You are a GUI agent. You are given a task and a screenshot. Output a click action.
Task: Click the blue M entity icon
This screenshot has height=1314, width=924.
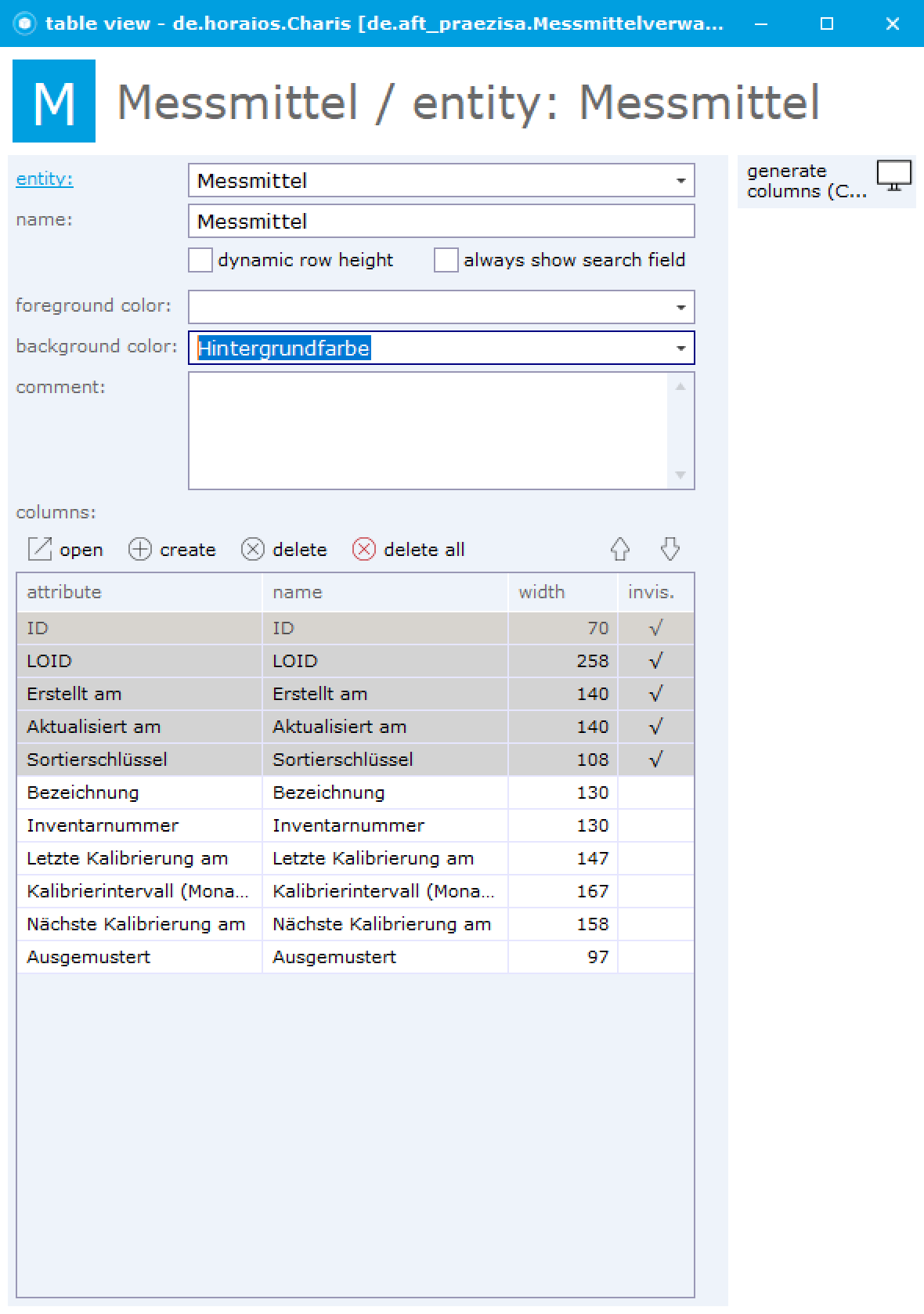click(x=54, y=101)
